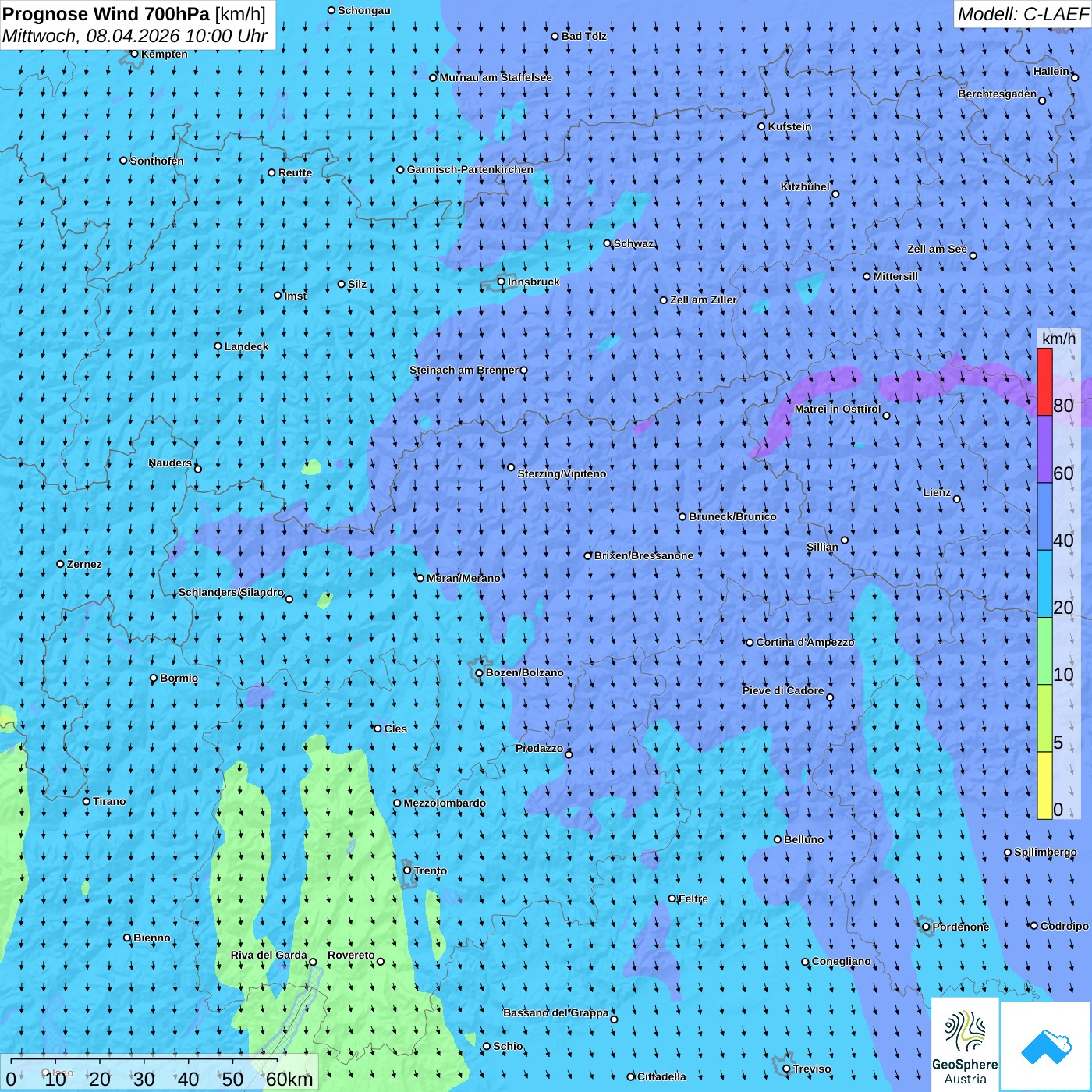Select the Bad Tölz marker dot
Image resolution: width=1092 pixels, height=1092 pixels.
point(555,37)
